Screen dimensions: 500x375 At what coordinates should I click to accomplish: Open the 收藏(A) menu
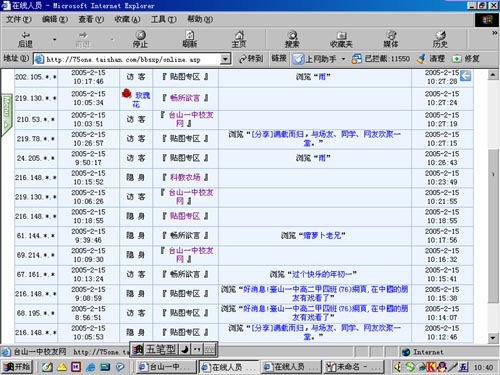click(x=127, y=19)
